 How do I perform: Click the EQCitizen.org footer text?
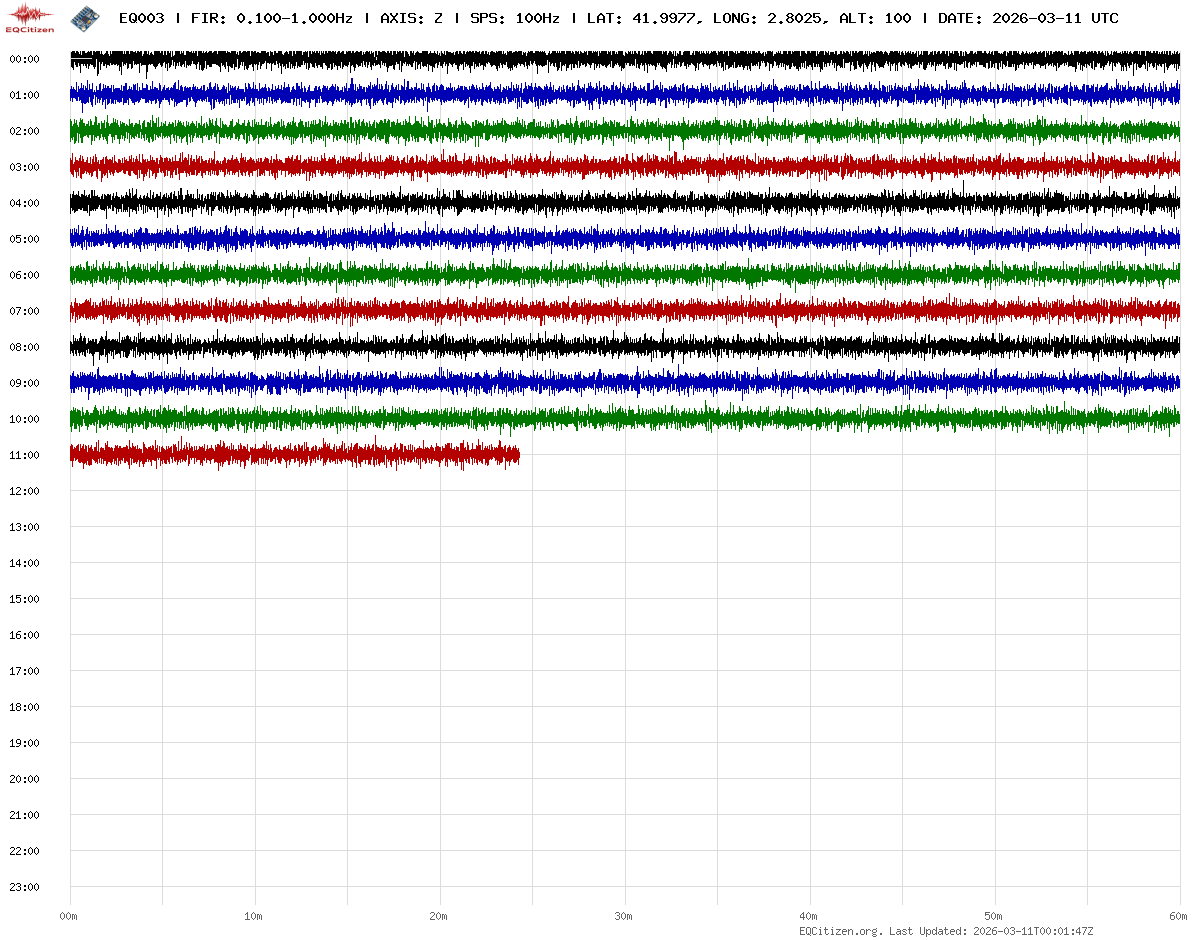tap(841, 931)
